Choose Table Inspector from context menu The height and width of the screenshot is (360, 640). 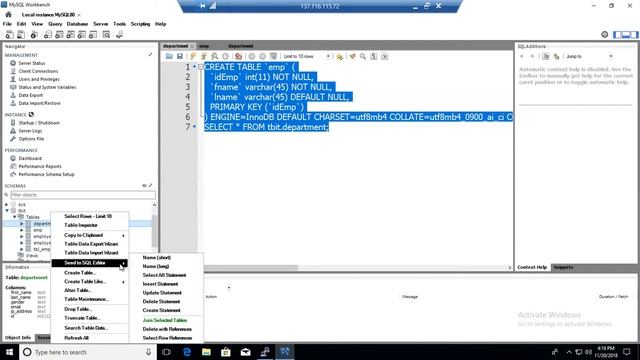point(90,225)
